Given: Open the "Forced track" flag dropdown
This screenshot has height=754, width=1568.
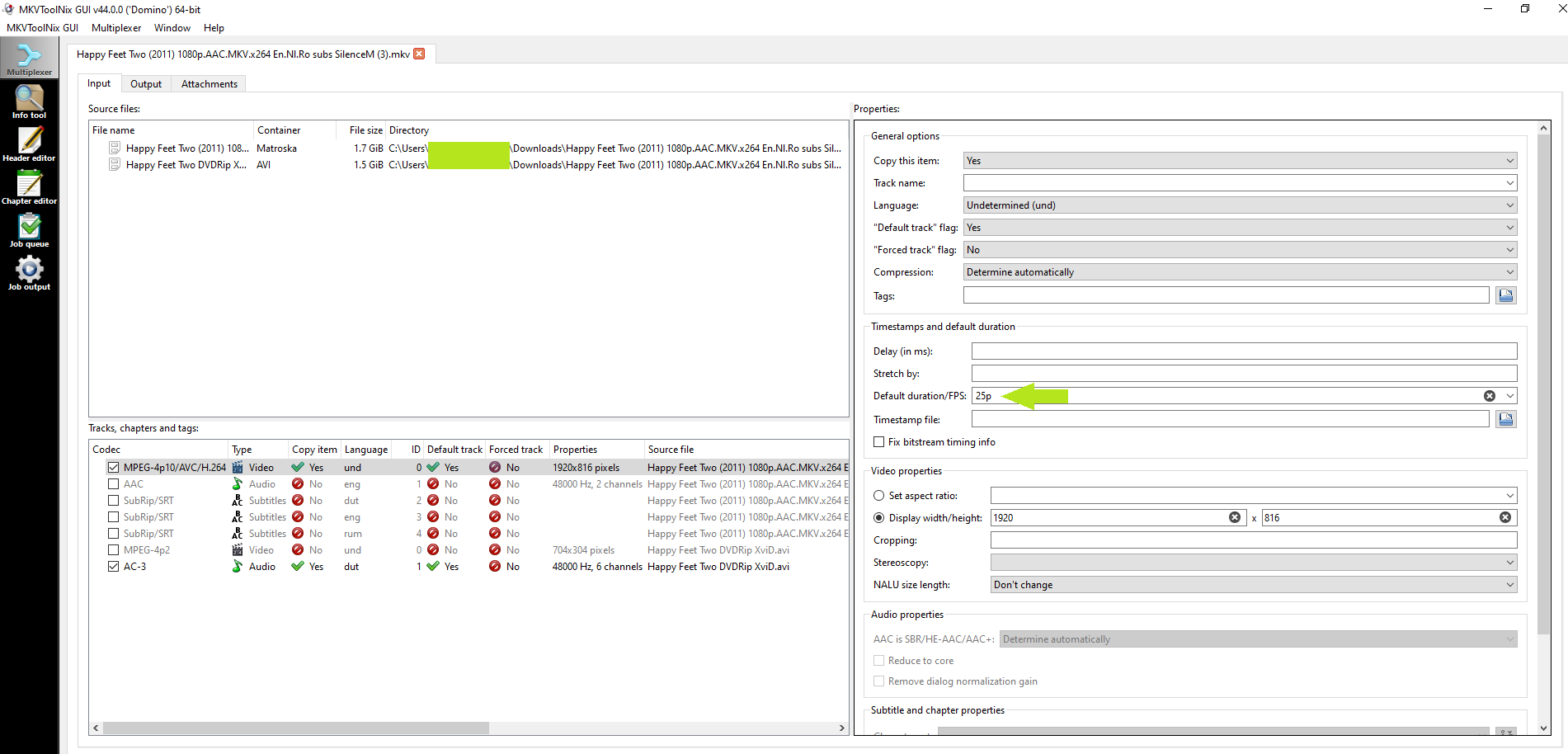Looking at the screenshot, I should pos(1240,250).
